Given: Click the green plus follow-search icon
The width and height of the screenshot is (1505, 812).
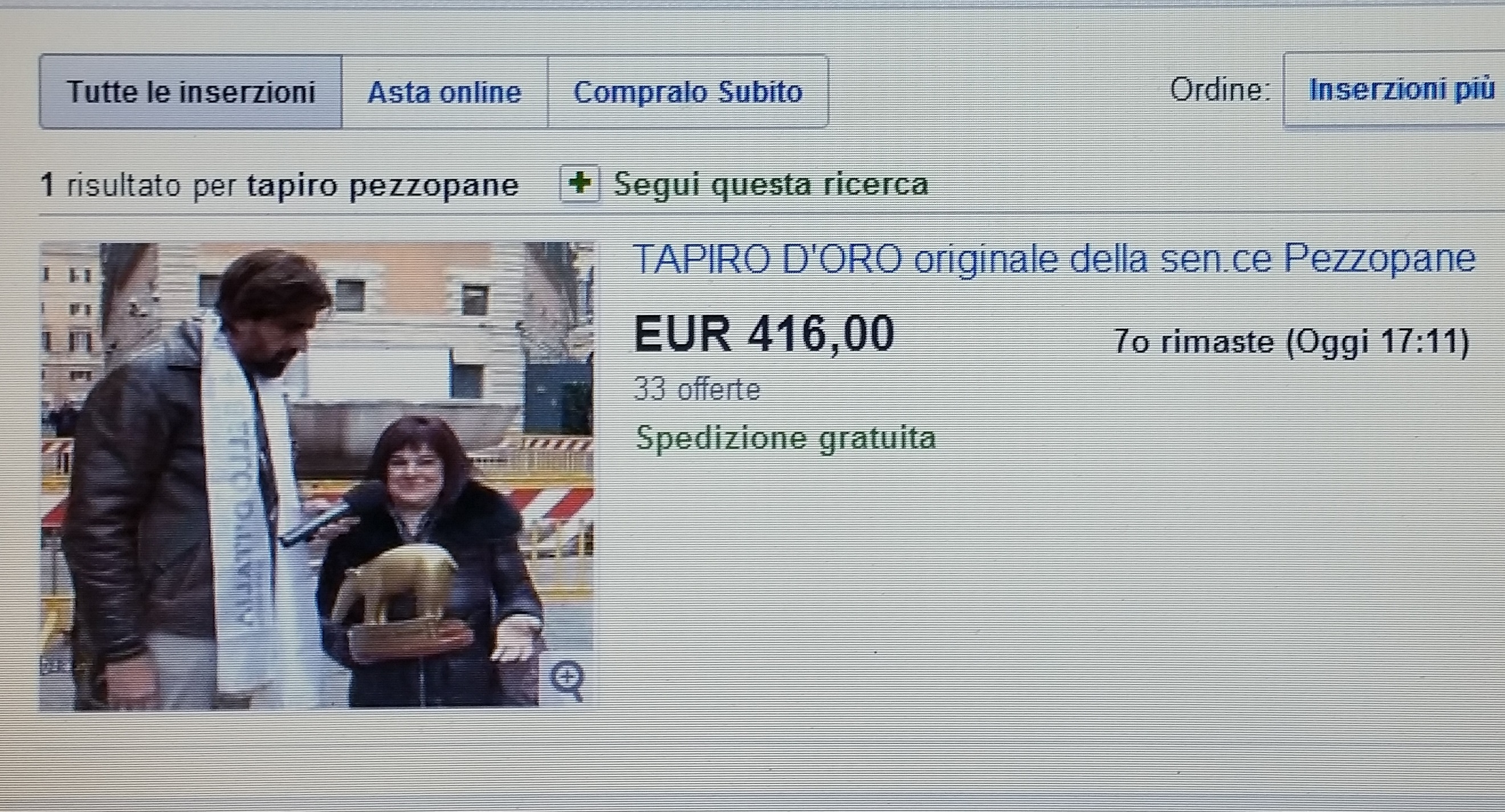Looking at the screenshot, I should click(x=579, y=184).
